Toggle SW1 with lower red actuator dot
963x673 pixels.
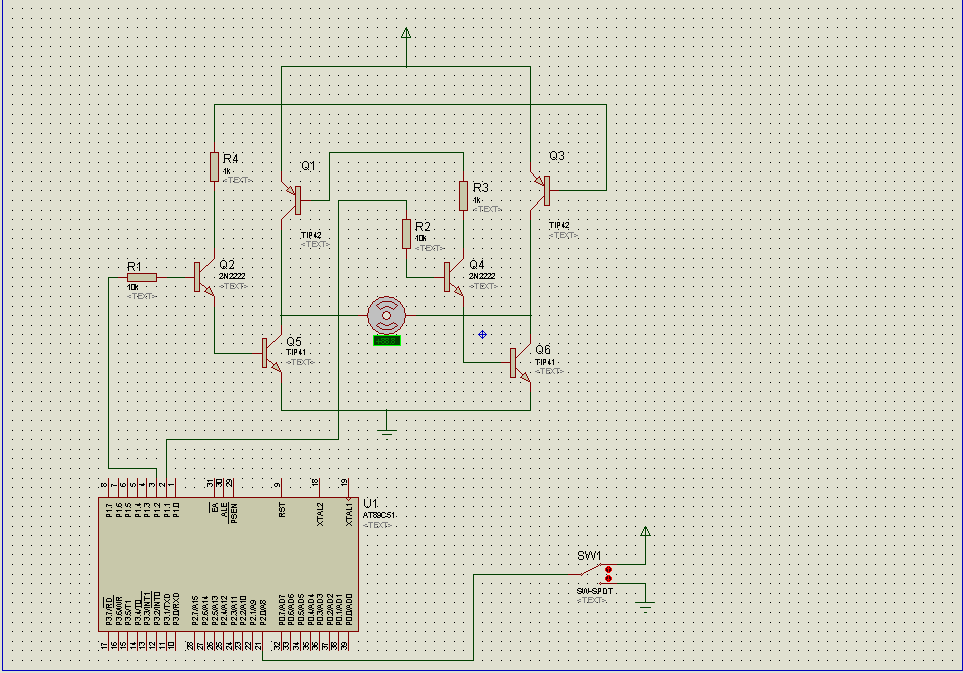608,579
